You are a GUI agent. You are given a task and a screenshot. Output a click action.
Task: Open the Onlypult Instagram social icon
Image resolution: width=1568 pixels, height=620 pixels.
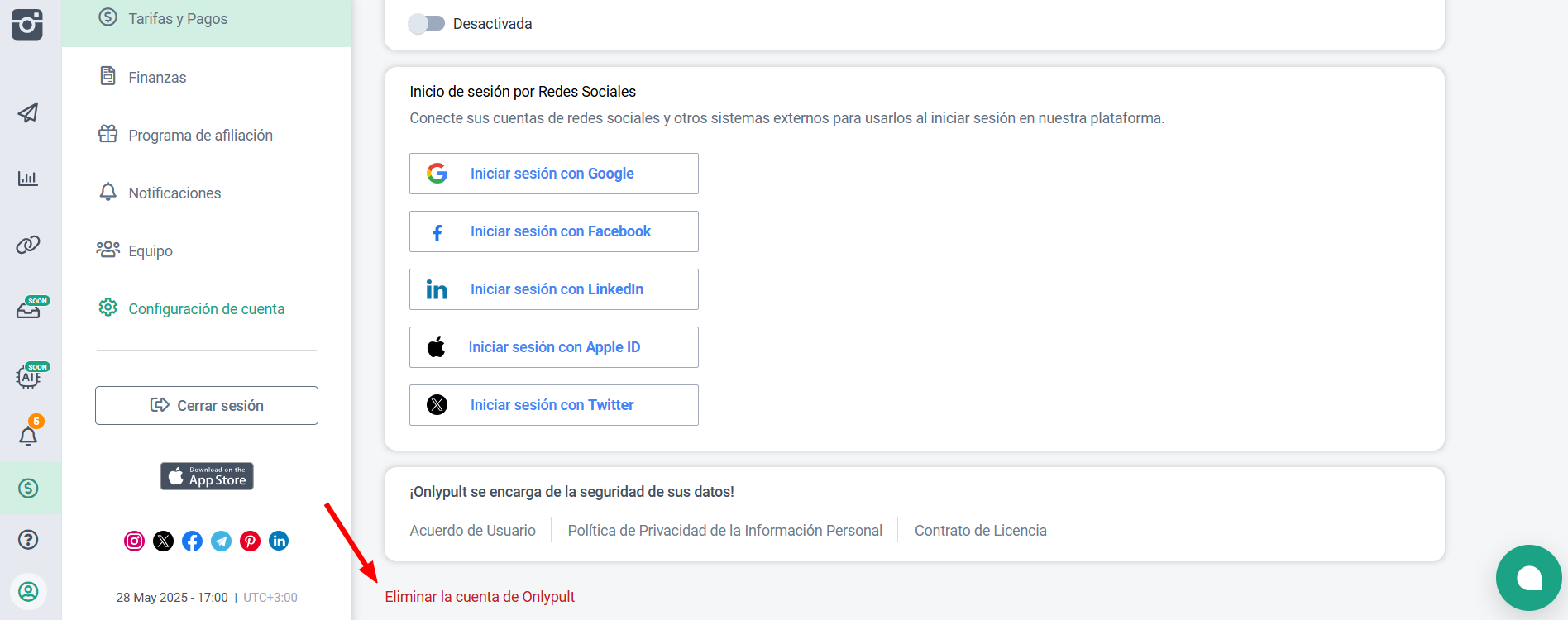134,541
